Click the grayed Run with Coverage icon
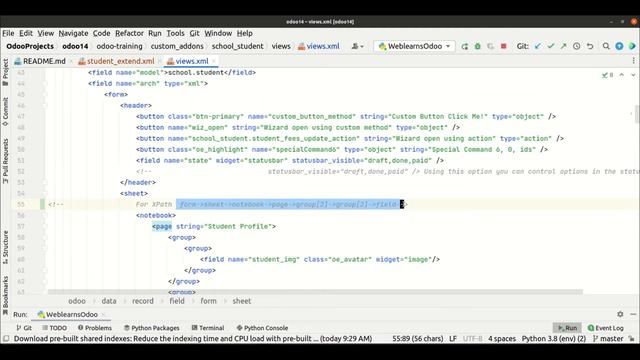Screen dimensions: 640x360 [x=491, y=47]
